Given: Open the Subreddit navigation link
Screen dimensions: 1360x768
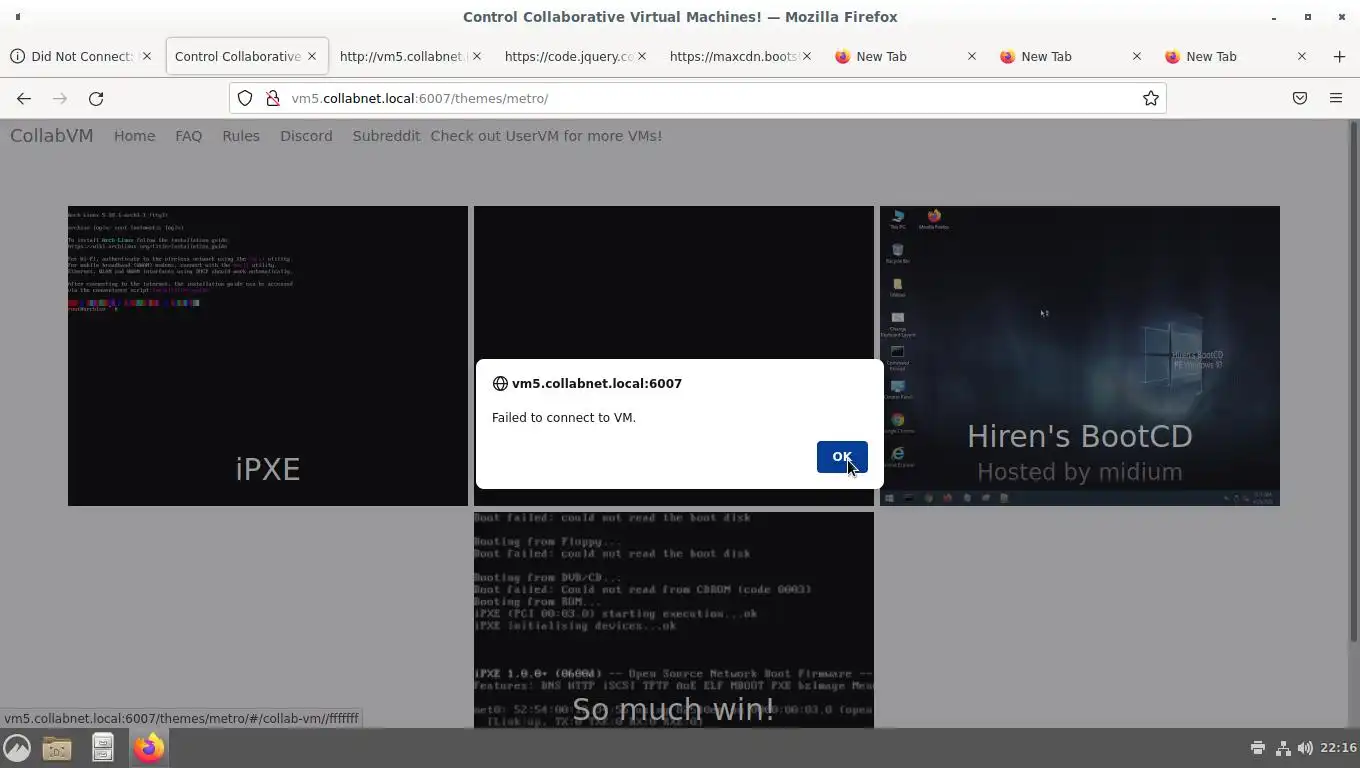Looking at the screenshot, I should (x=386, y=136).
